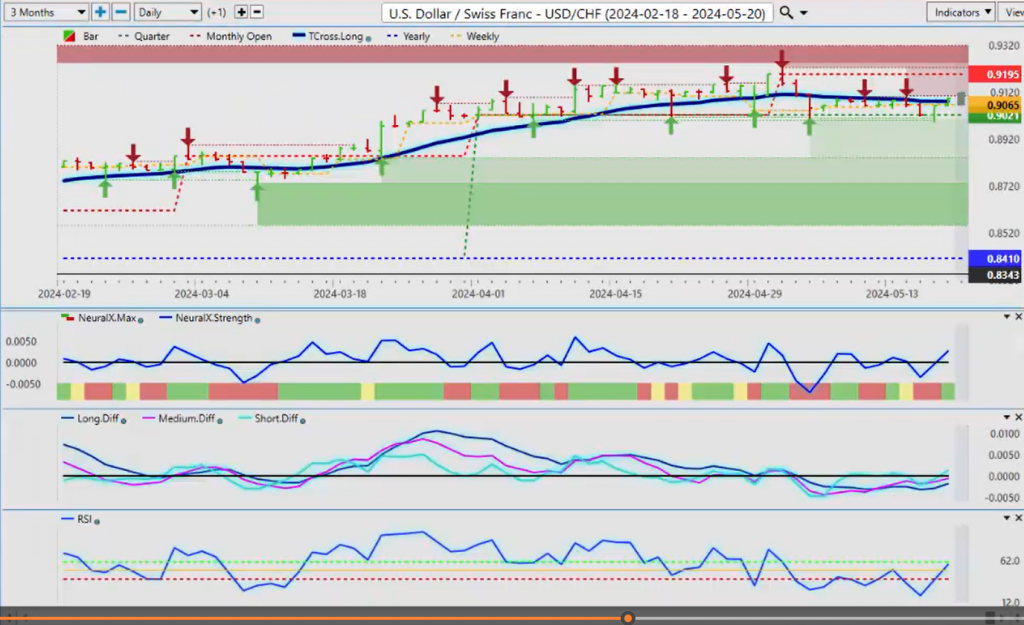Open the Daily interval dropdown

(167, 12)
